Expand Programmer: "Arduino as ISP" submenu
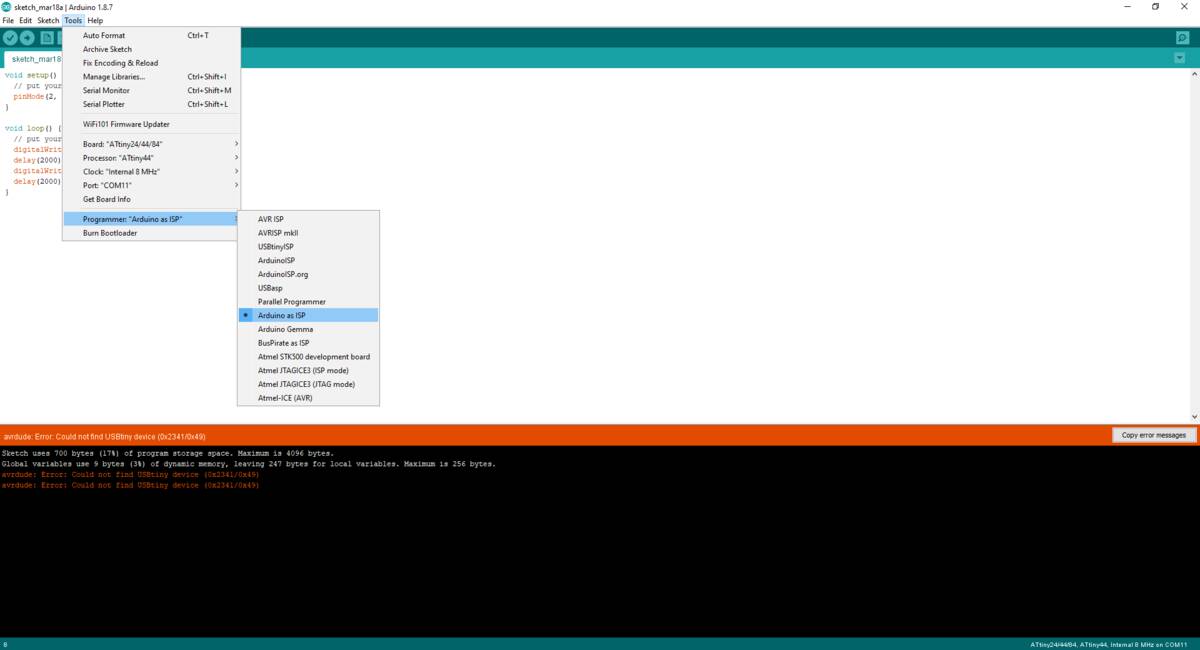This screenshot has width=1200, height=650. [152, 219]
